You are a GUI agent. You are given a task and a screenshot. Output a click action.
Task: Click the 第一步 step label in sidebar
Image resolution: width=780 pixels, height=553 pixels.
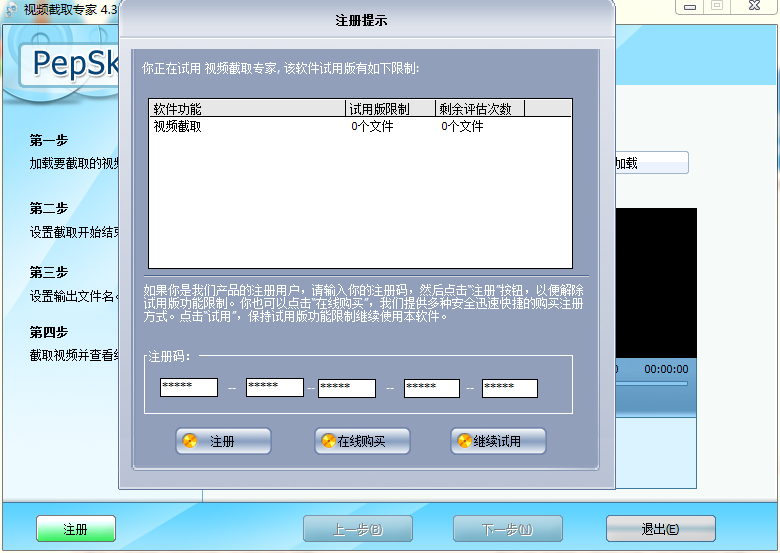(49, 140)
